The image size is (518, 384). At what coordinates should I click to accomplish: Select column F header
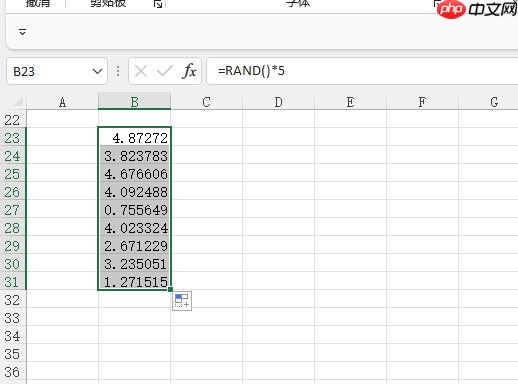pyautogui.click(x=422, y=101)
